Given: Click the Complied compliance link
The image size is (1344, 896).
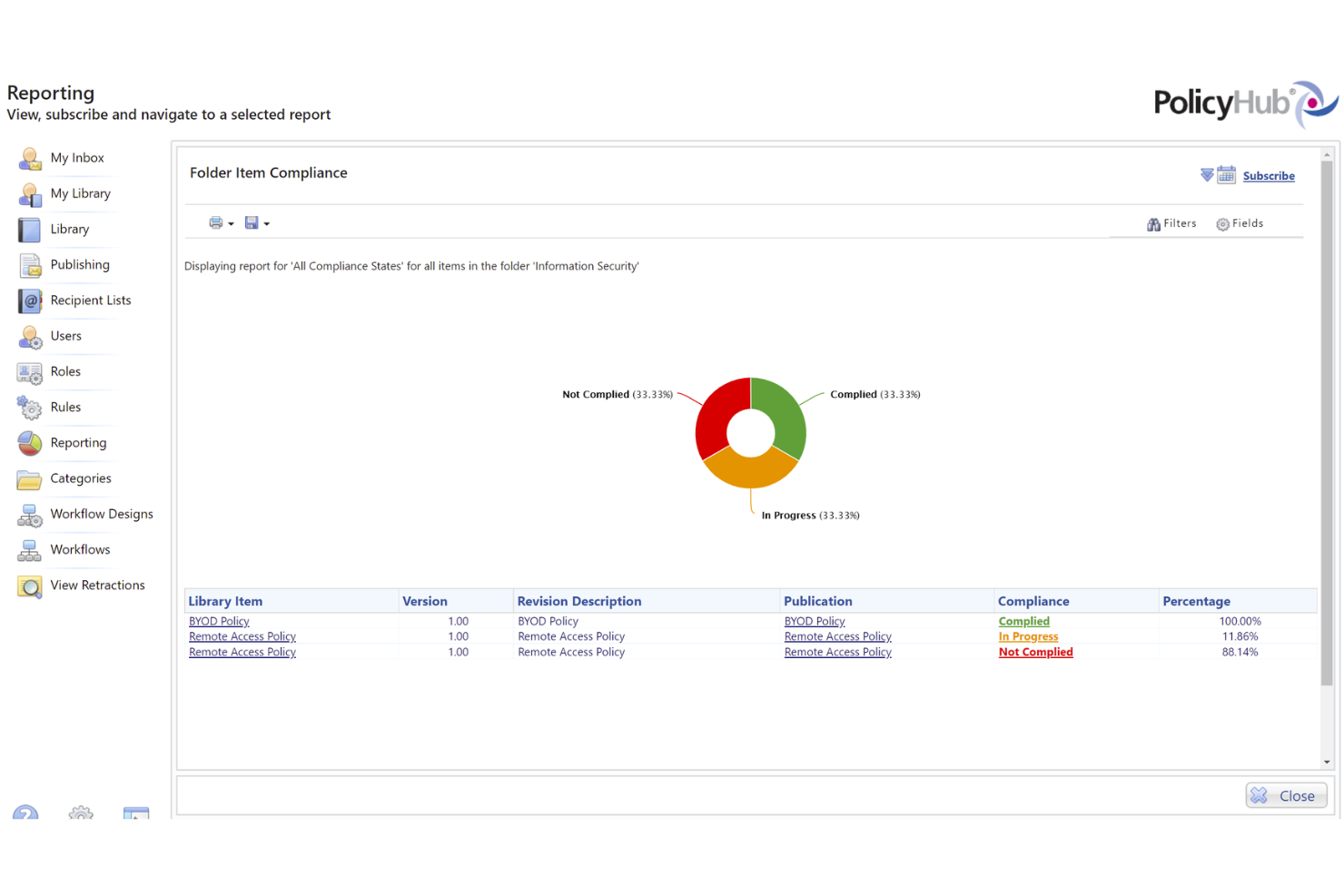Looking at the screenshot, I should [x=1023, y=622].
